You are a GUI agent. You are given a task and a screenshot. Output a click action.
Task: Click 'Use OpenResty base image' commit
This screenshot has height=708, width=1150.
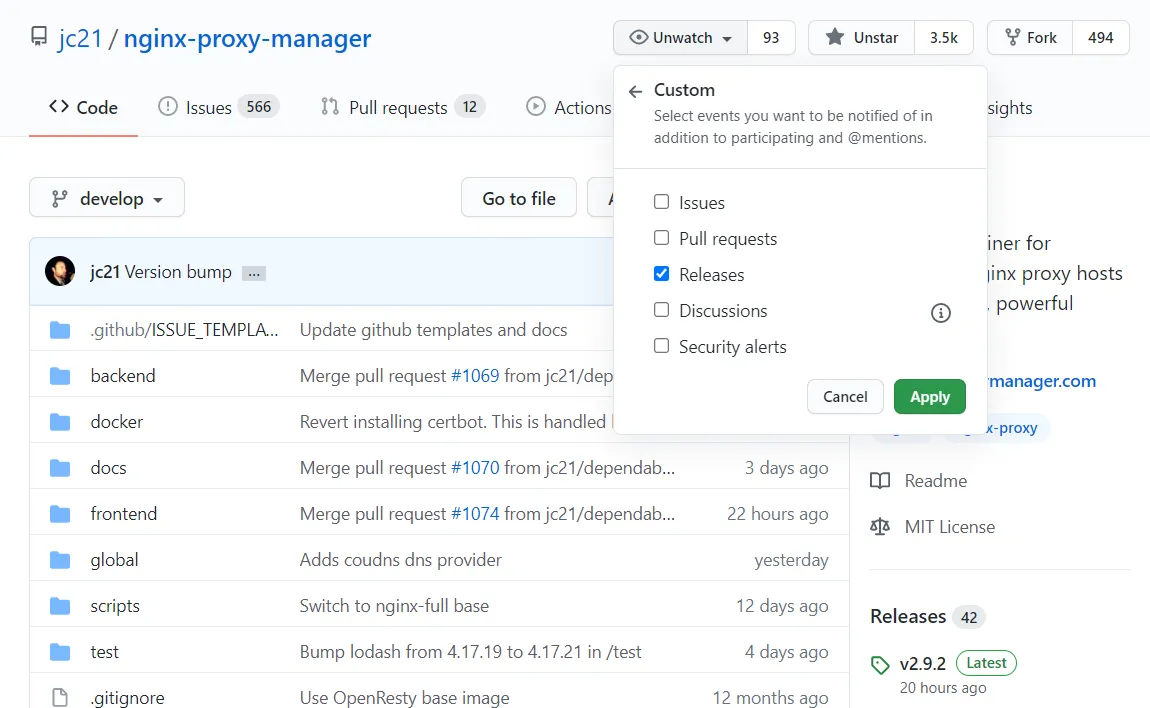pyautogui.click(x=404, y=698)
